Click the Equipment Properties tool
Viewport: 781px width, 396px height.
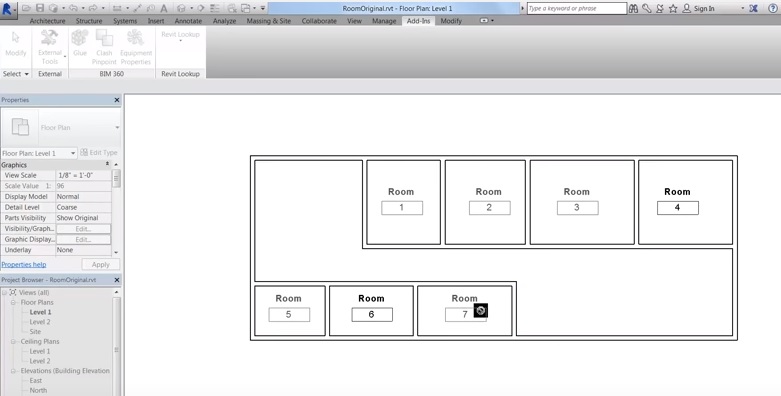pyautogui.click(x=135, y=47)
